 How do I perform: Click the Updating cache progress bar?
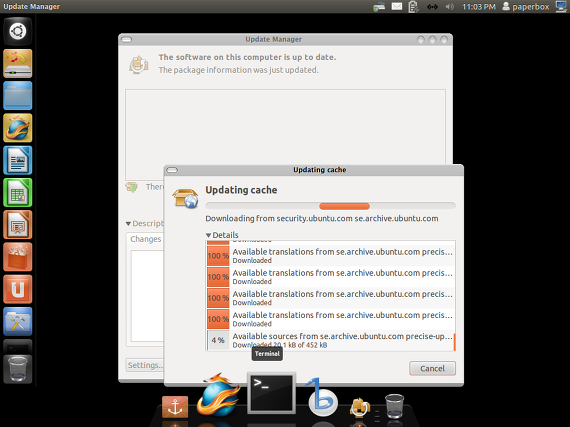click(x=330, y=206)
